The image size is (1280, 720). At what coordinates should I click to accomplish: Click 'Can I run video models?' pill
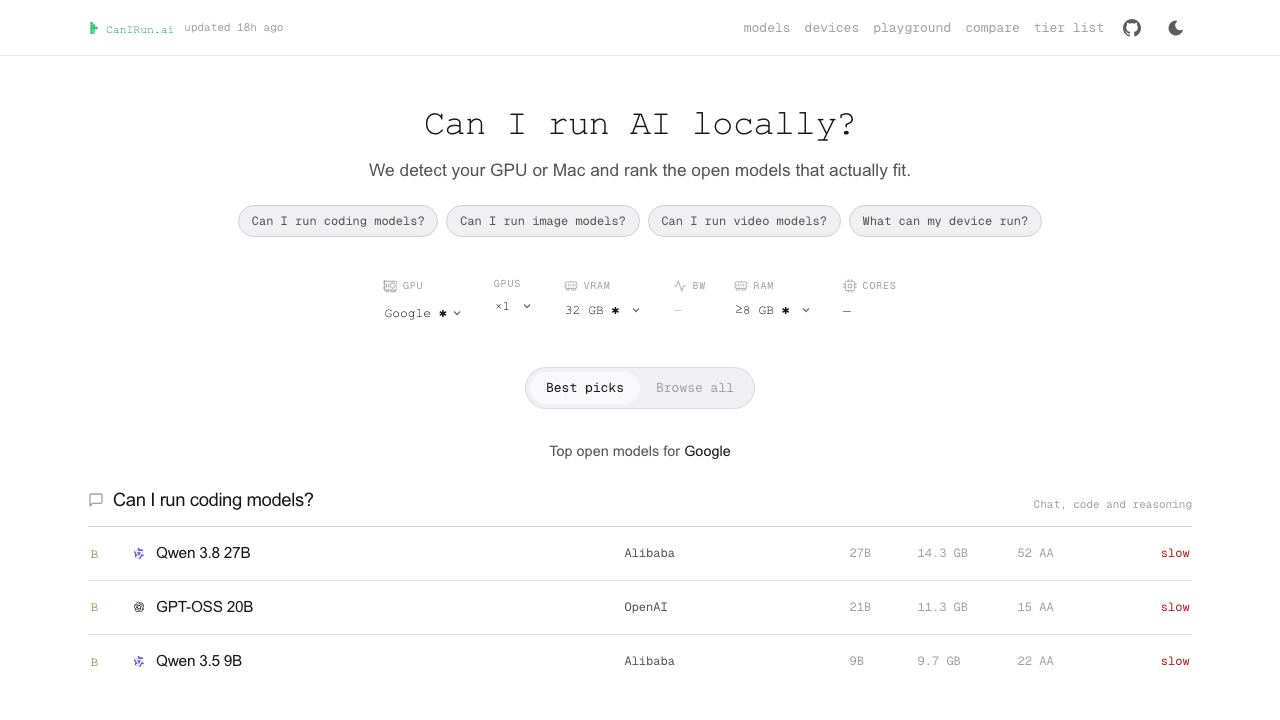click(744, 221)
